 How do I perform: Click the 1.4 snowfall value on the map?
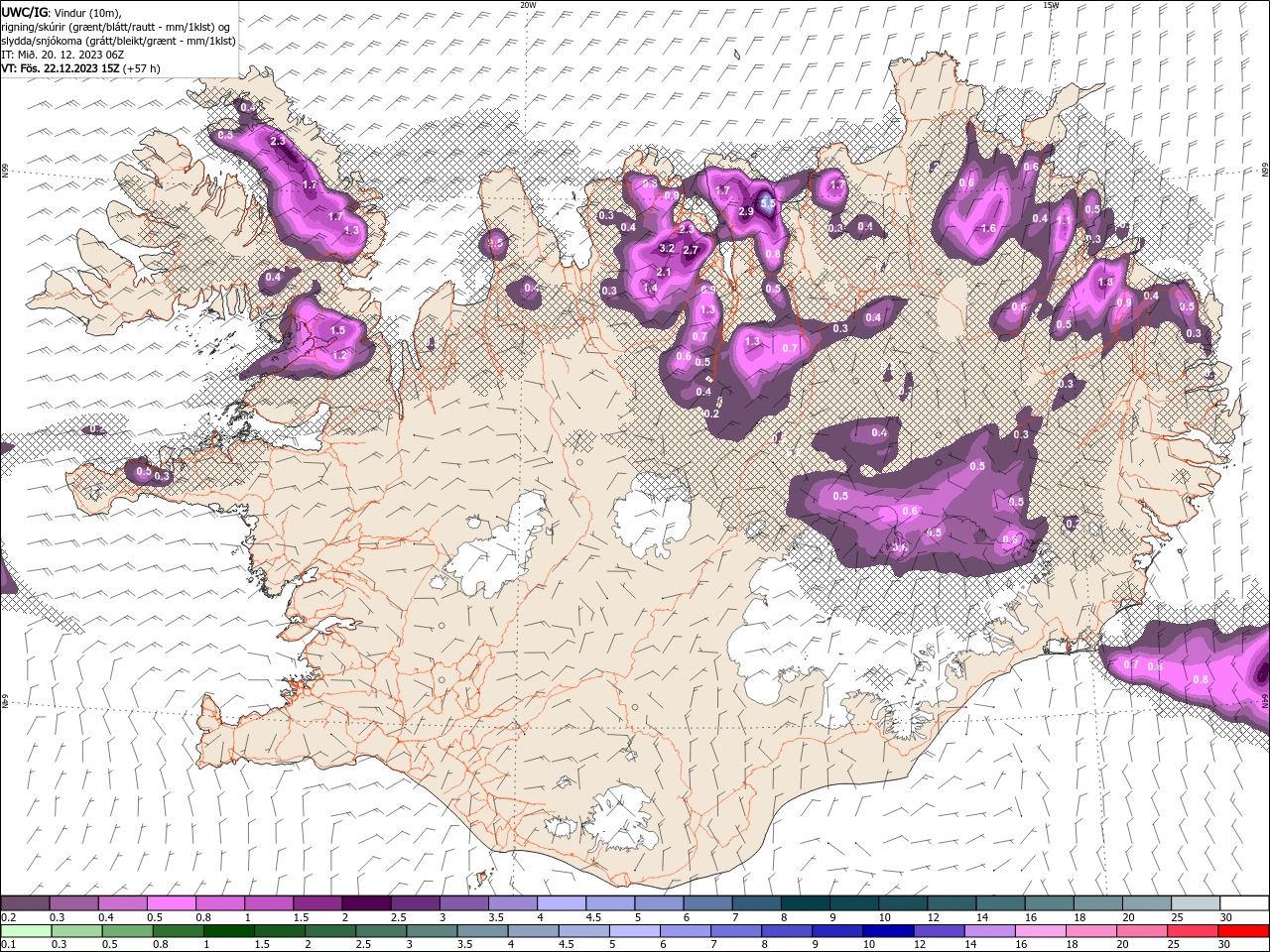(x=651, y=289)
